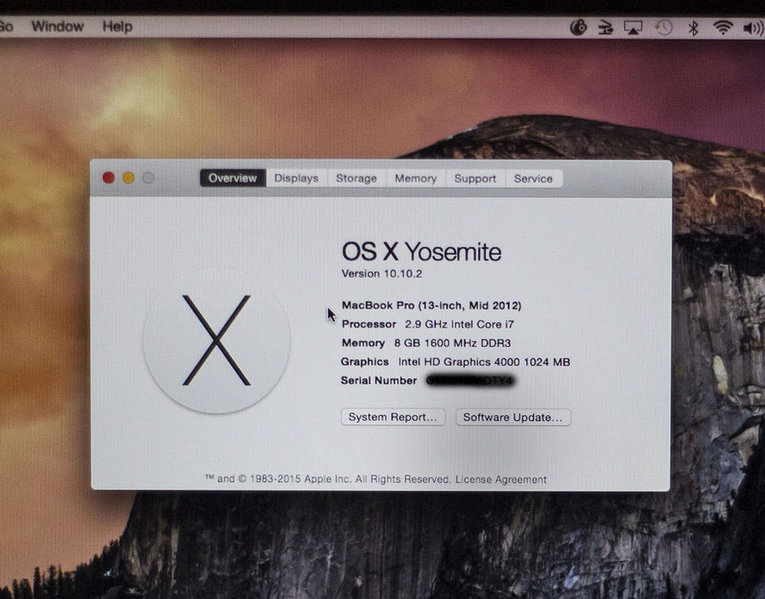Switch to the Service tab
The image size is (765, 599).
[533, 178]
